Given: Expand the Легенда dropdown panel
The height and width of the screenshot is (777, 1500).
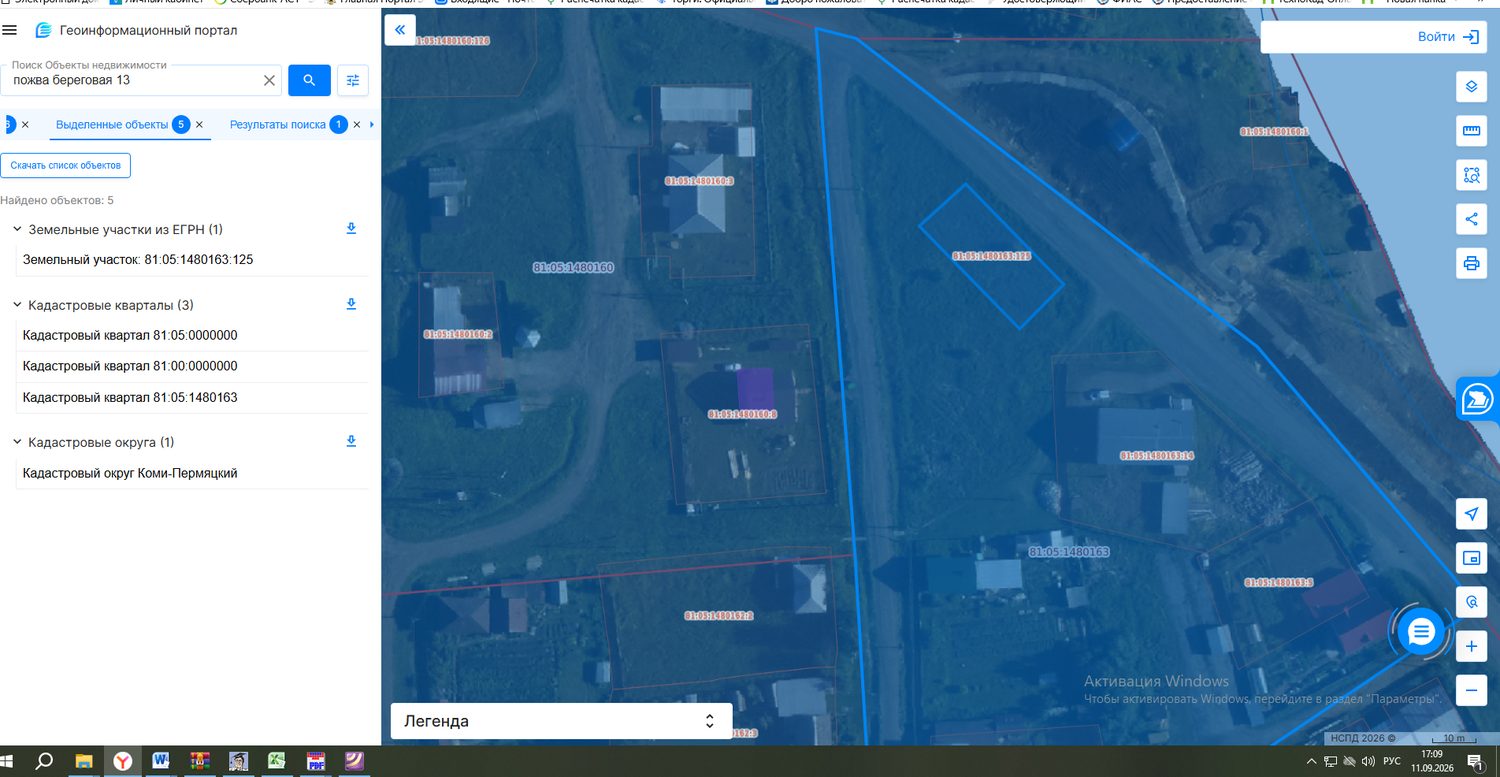Looking at the screenshot, I should (x=561, y=721).
